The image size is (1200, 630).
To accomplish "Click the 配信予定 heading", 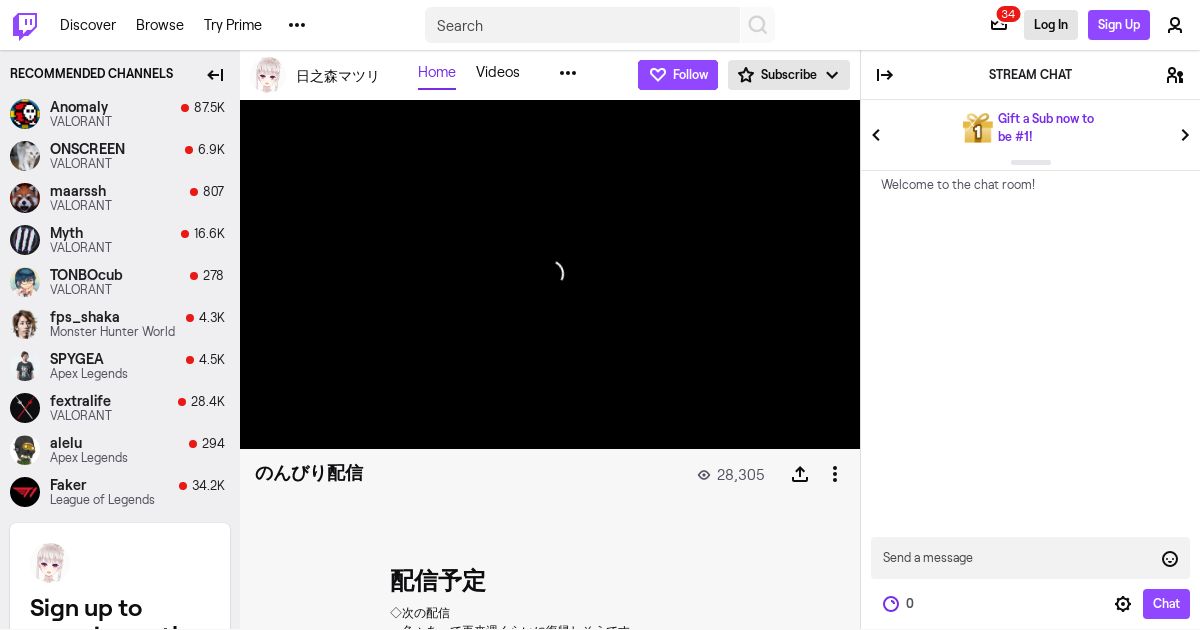I will 438,580.
